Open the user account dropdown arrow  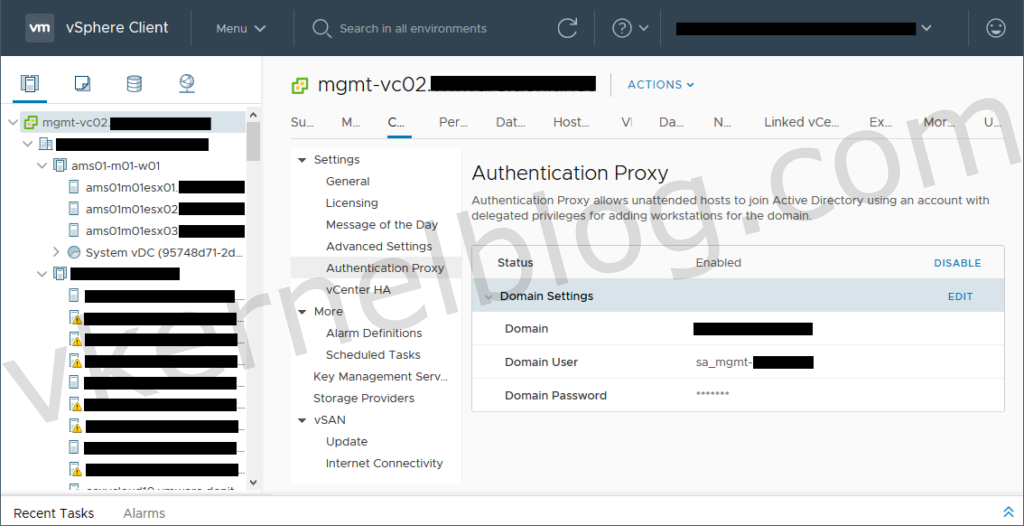click(x=926, y=28)
